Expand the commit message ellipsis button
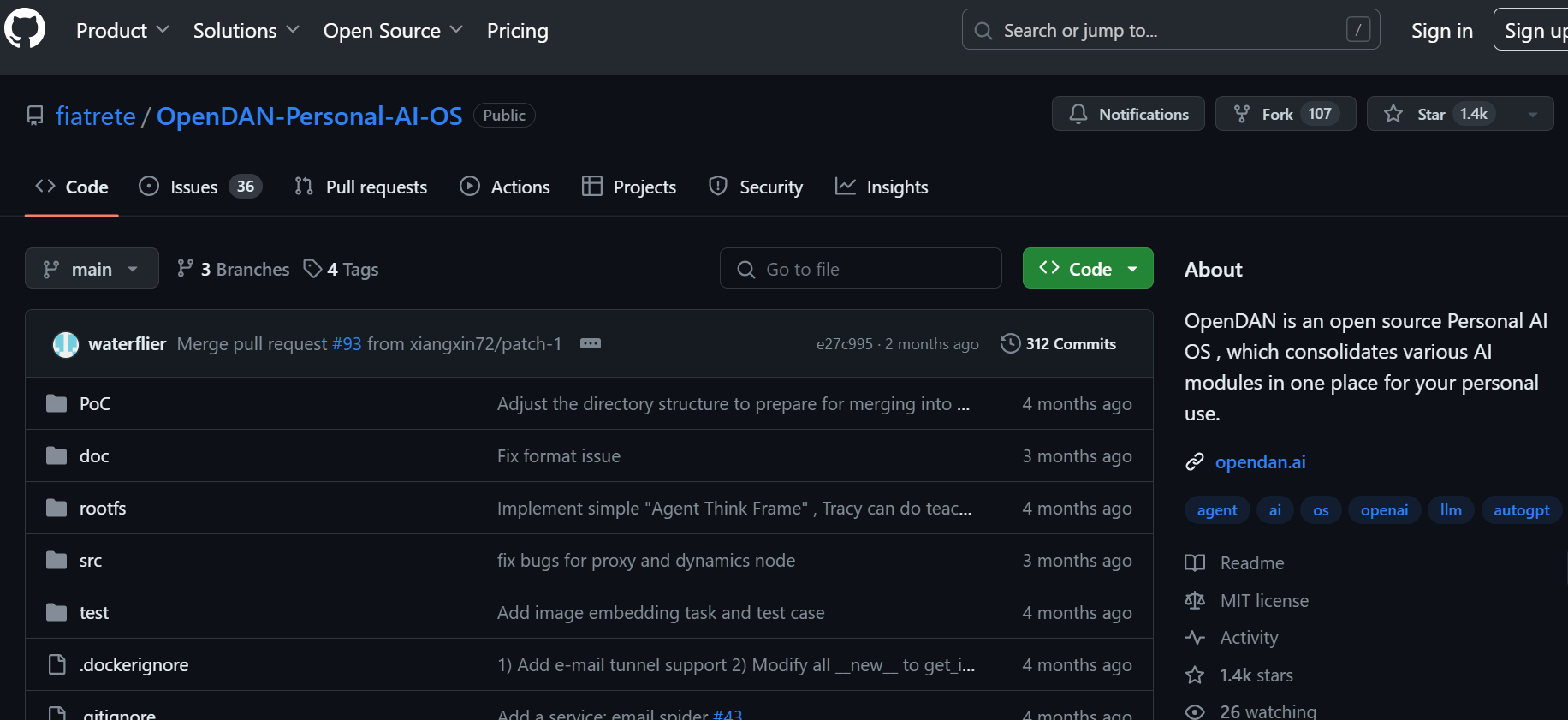The width and height of the screenshot is (1568, 720). tap(591, 343)
